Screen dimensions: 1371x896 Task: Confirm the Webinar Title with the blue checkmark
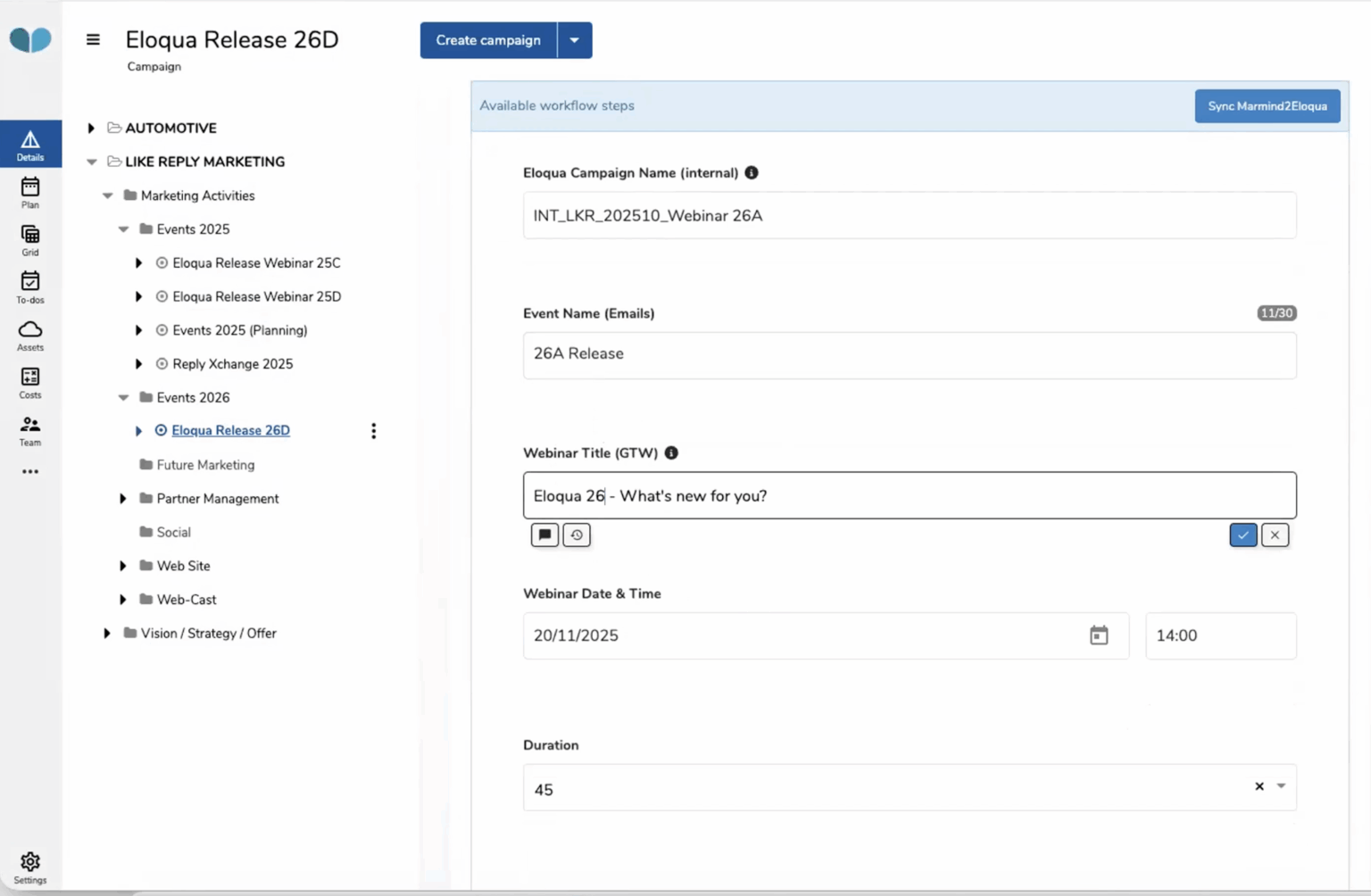[1242, 535]
